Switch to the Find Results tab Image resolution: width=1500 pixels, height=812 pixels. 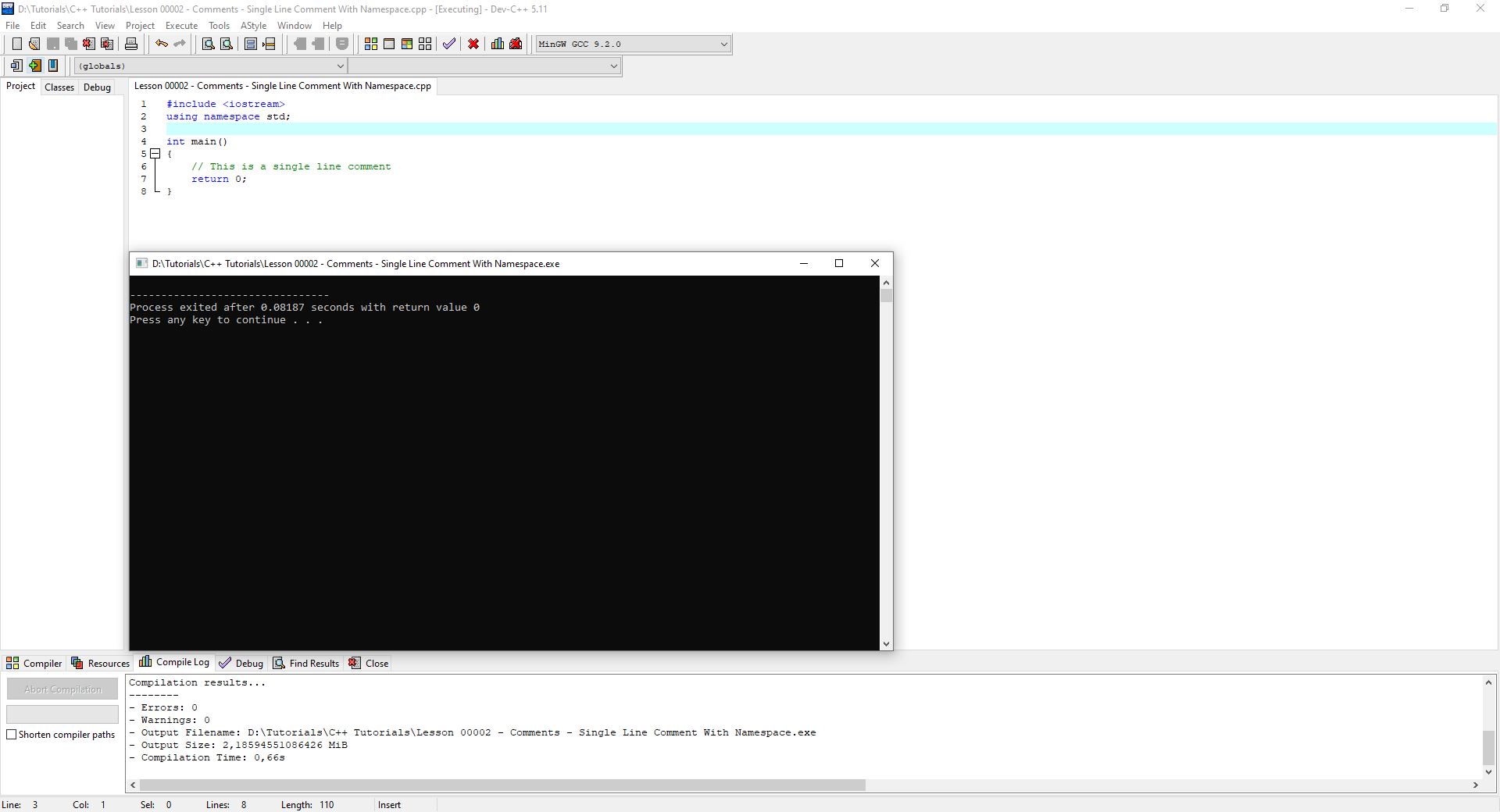[306, 664]
